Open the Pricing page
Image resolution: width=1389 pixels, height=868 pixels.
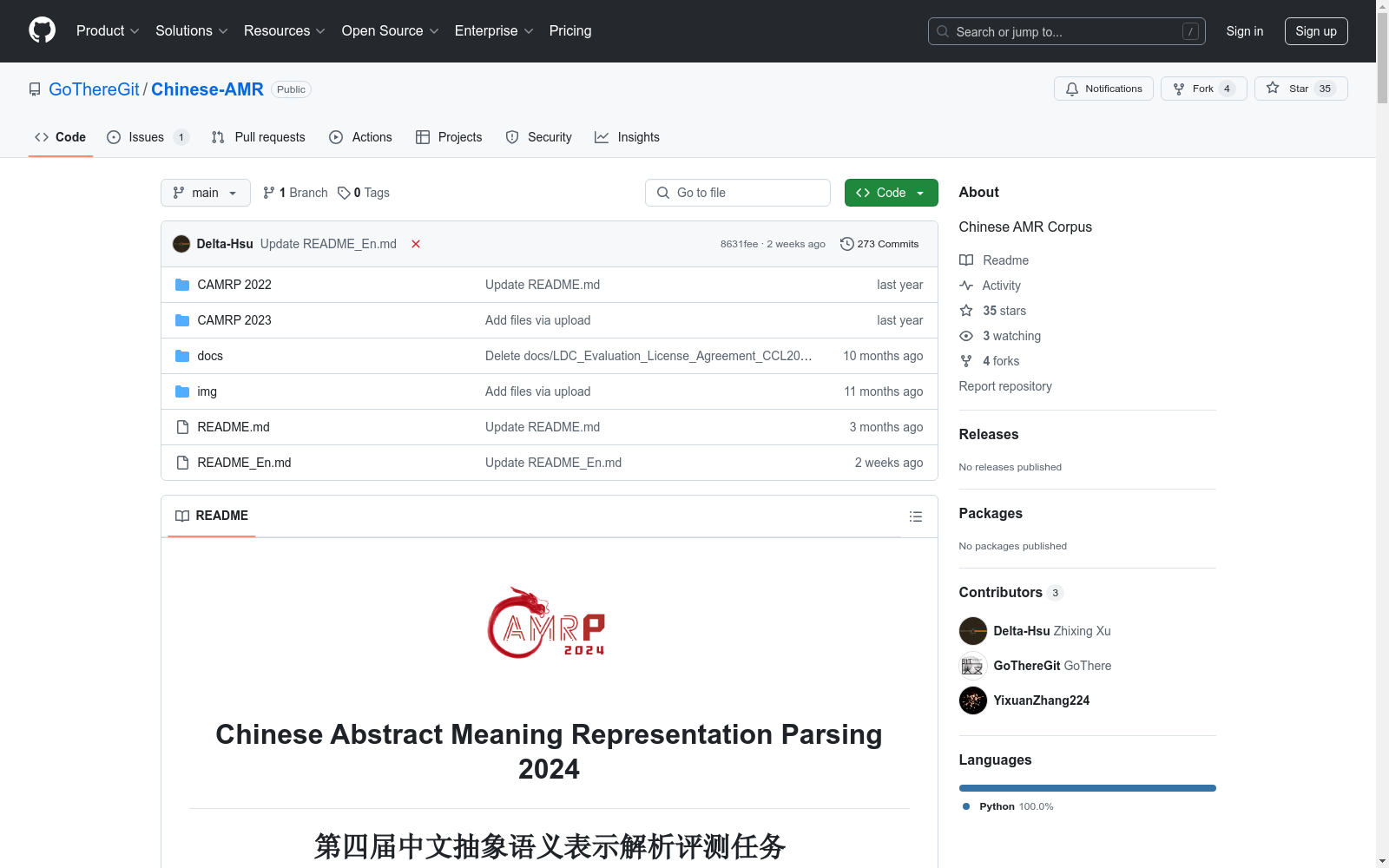pyautogui.click(x=570, y=31)
